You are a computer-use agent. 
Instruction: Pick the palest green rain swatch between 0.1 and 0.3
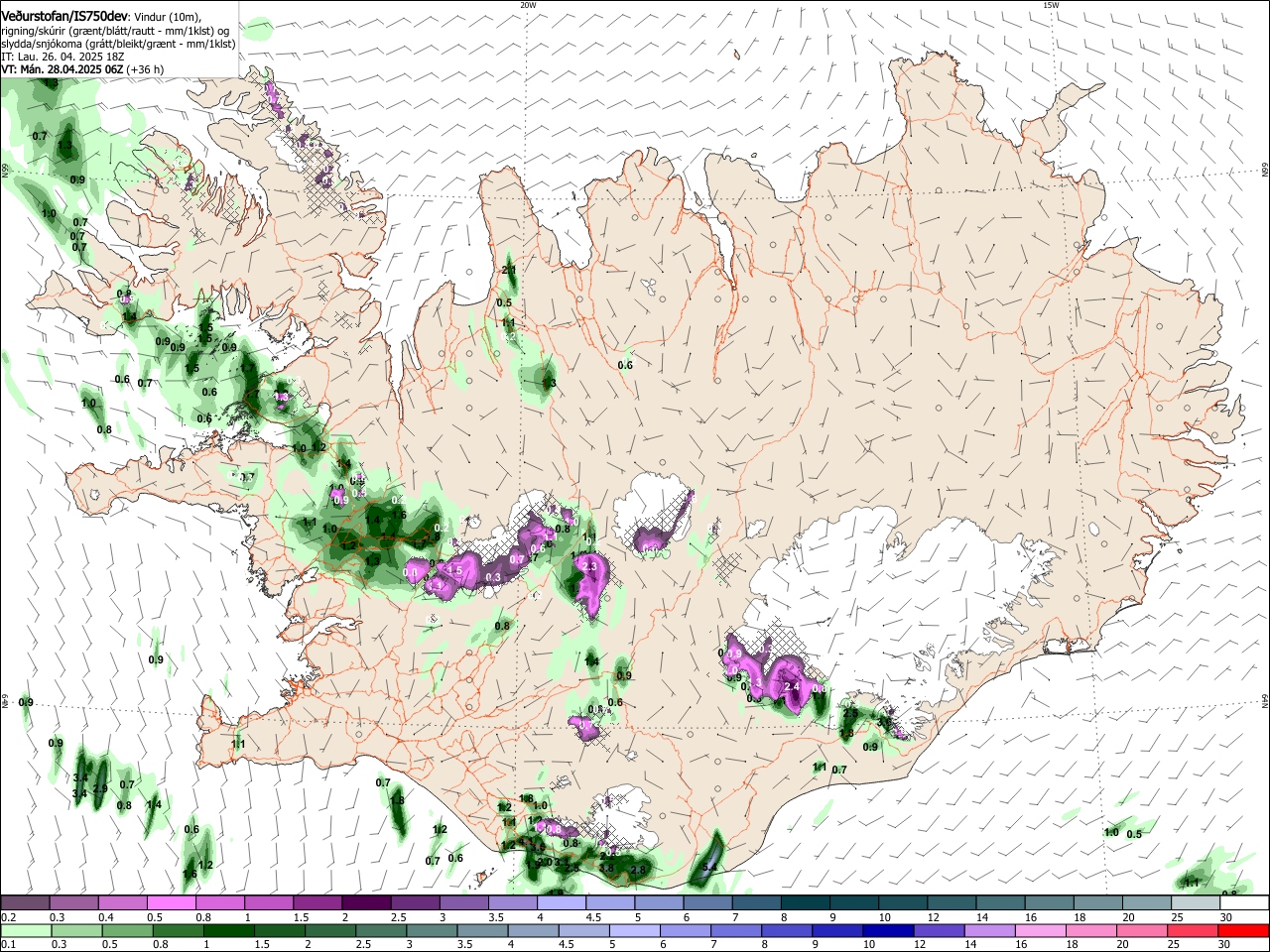point(27,931)
